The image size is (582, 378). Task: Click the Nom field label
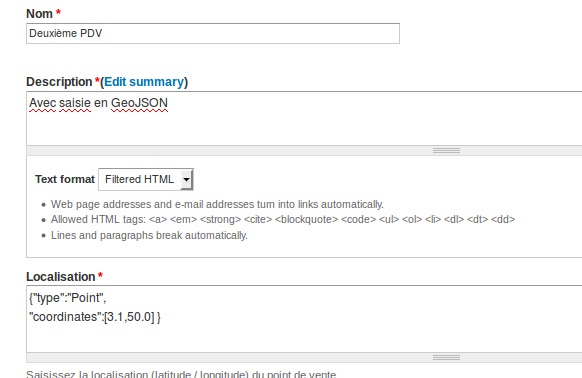click(x=39, y=14)
